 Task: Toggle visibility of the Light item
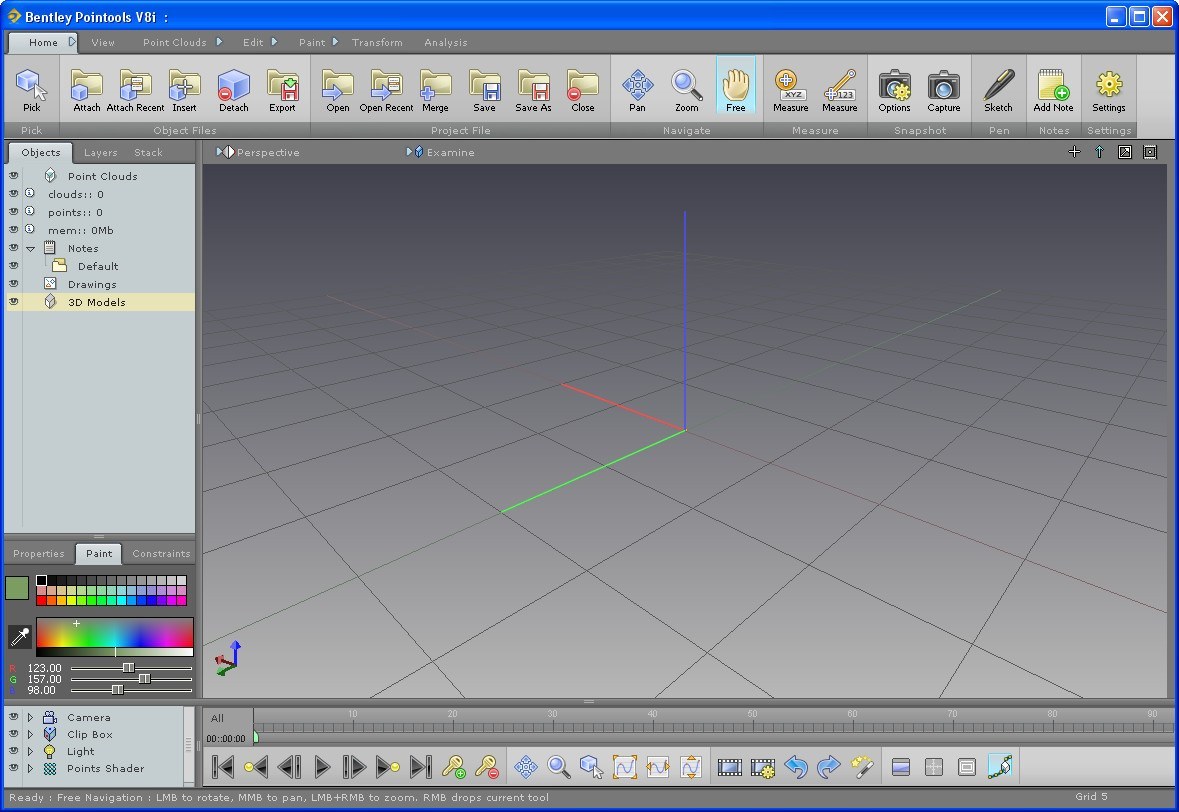(14, 751)
